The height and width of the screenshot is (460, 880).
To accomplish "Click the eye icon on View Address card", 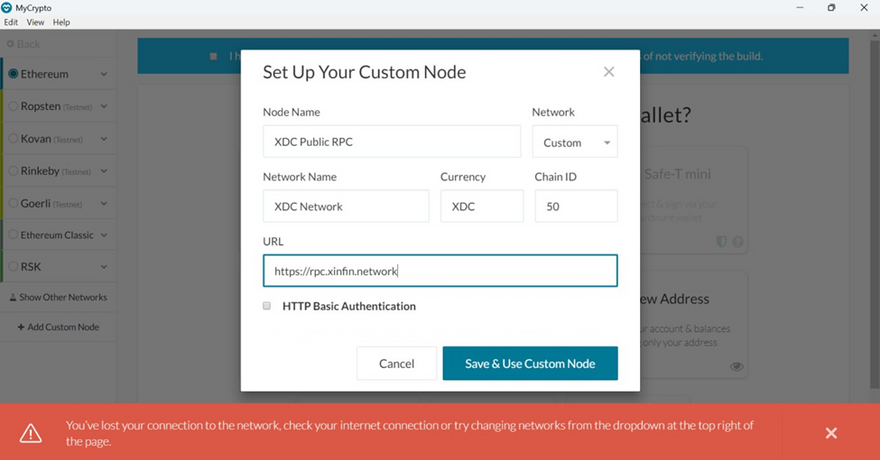I will [x=736, y=366].
